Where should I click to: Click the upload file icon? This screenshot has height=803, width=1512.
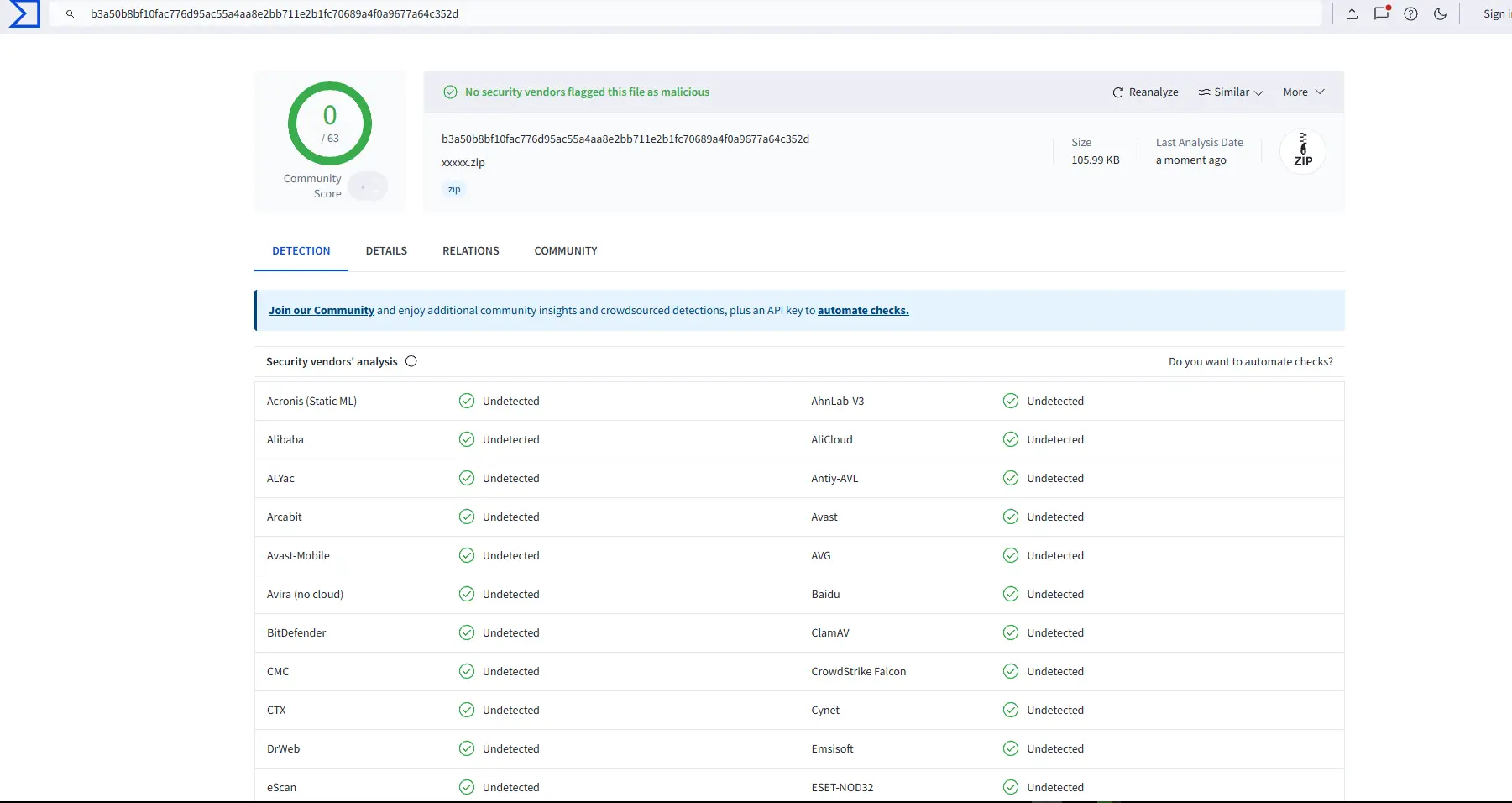point(1352,13)
